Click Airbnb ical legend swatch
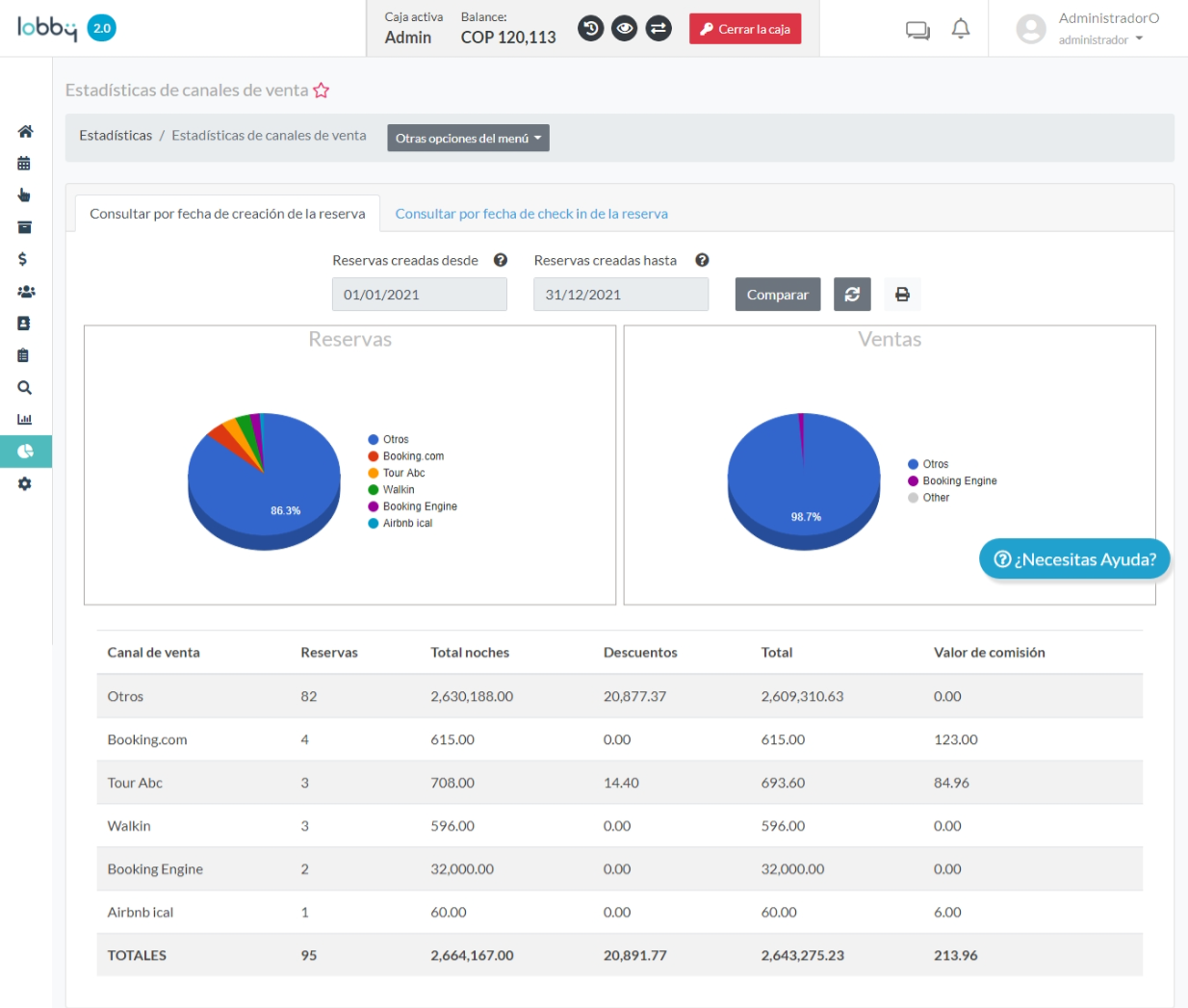The height and width of the screenshot is (1008, 1188). pos(374,524)
